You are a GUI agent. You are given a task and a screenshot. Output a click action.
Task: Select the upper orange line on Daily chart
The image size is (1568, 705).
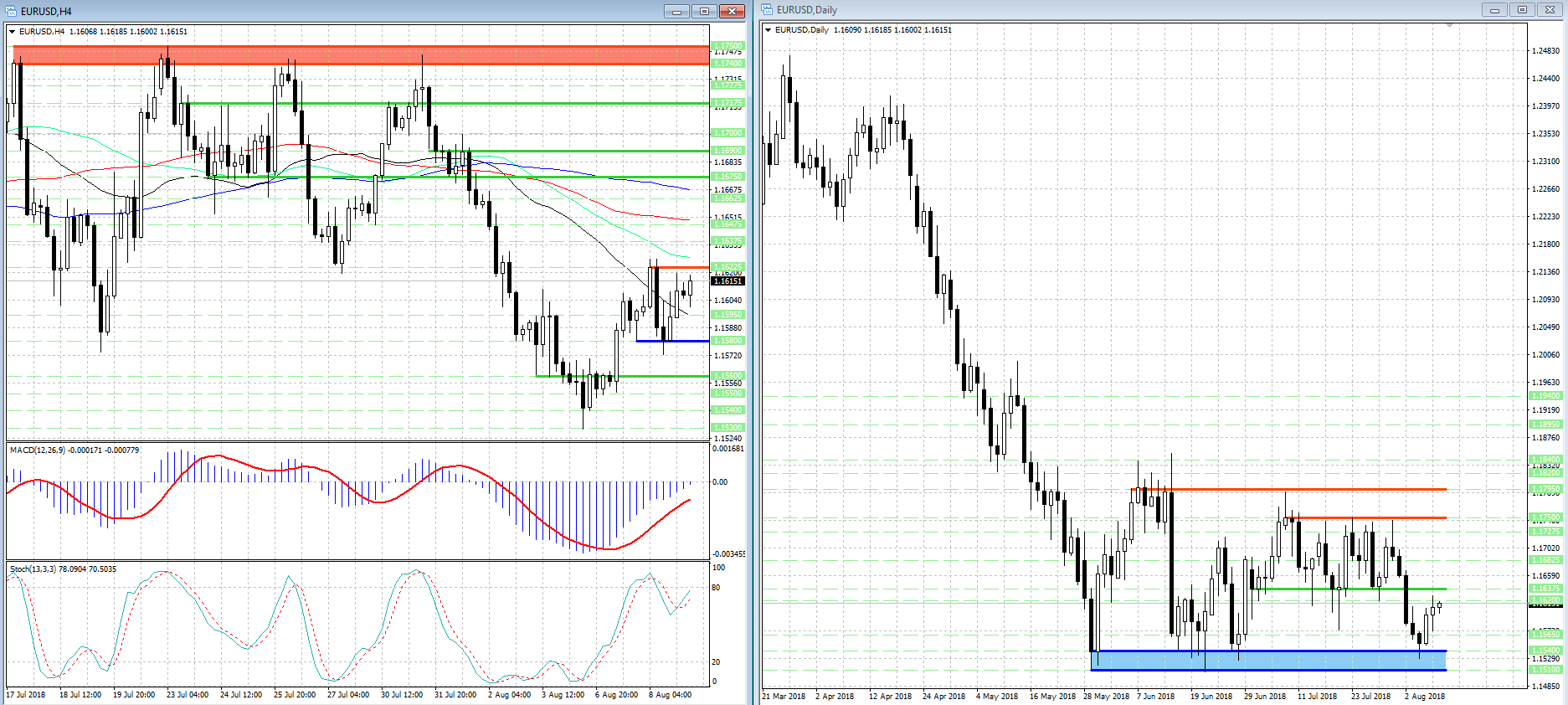point(1289,489)
